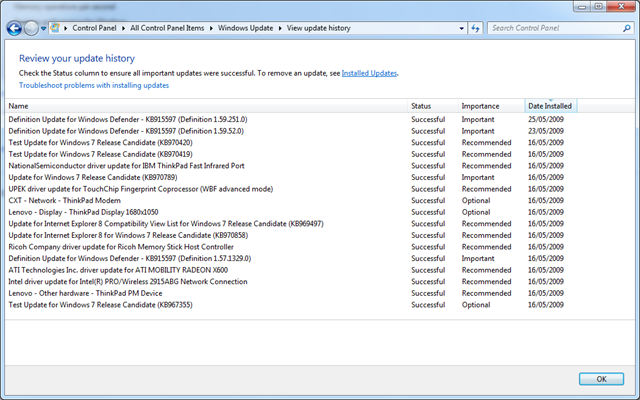Close the update history window
This screenshot has height=400, width=640.
621,7
